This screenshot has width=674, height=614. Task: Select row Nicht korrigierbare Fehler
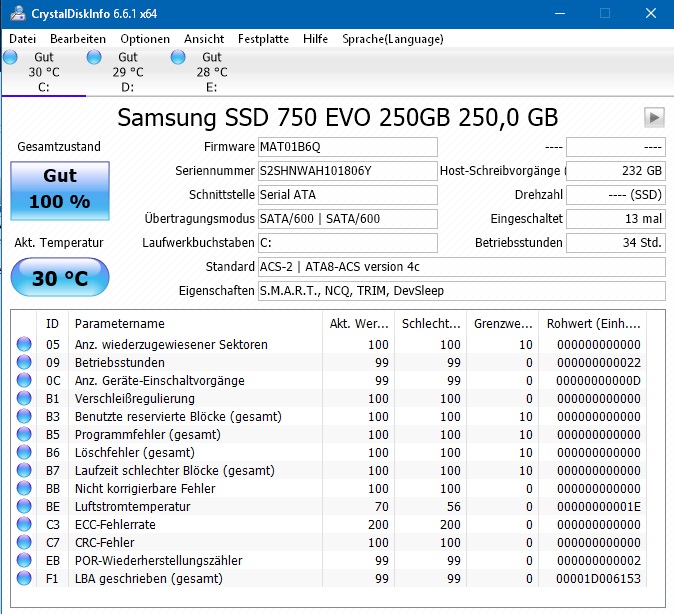(x=329, y=488)
